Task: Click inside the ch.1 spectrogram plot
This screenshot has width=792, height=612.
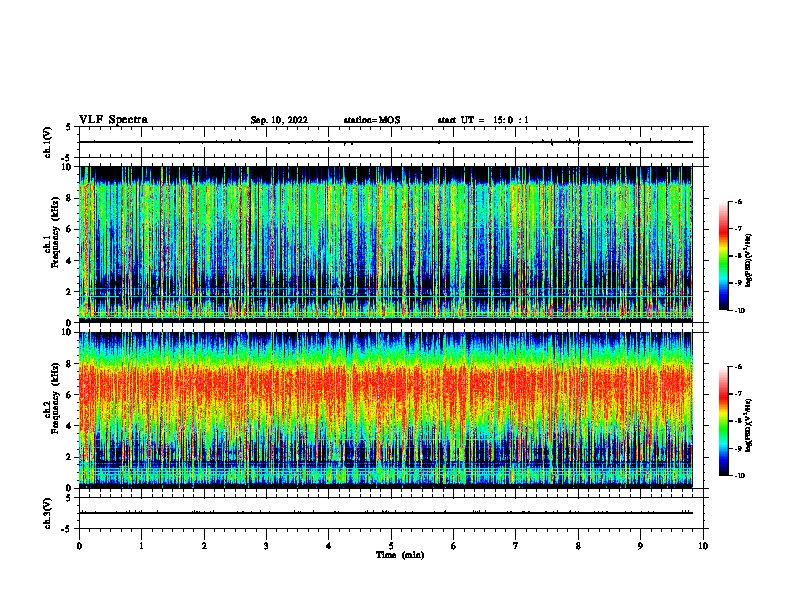Action: pyautogui.click(x=386, y=244)
